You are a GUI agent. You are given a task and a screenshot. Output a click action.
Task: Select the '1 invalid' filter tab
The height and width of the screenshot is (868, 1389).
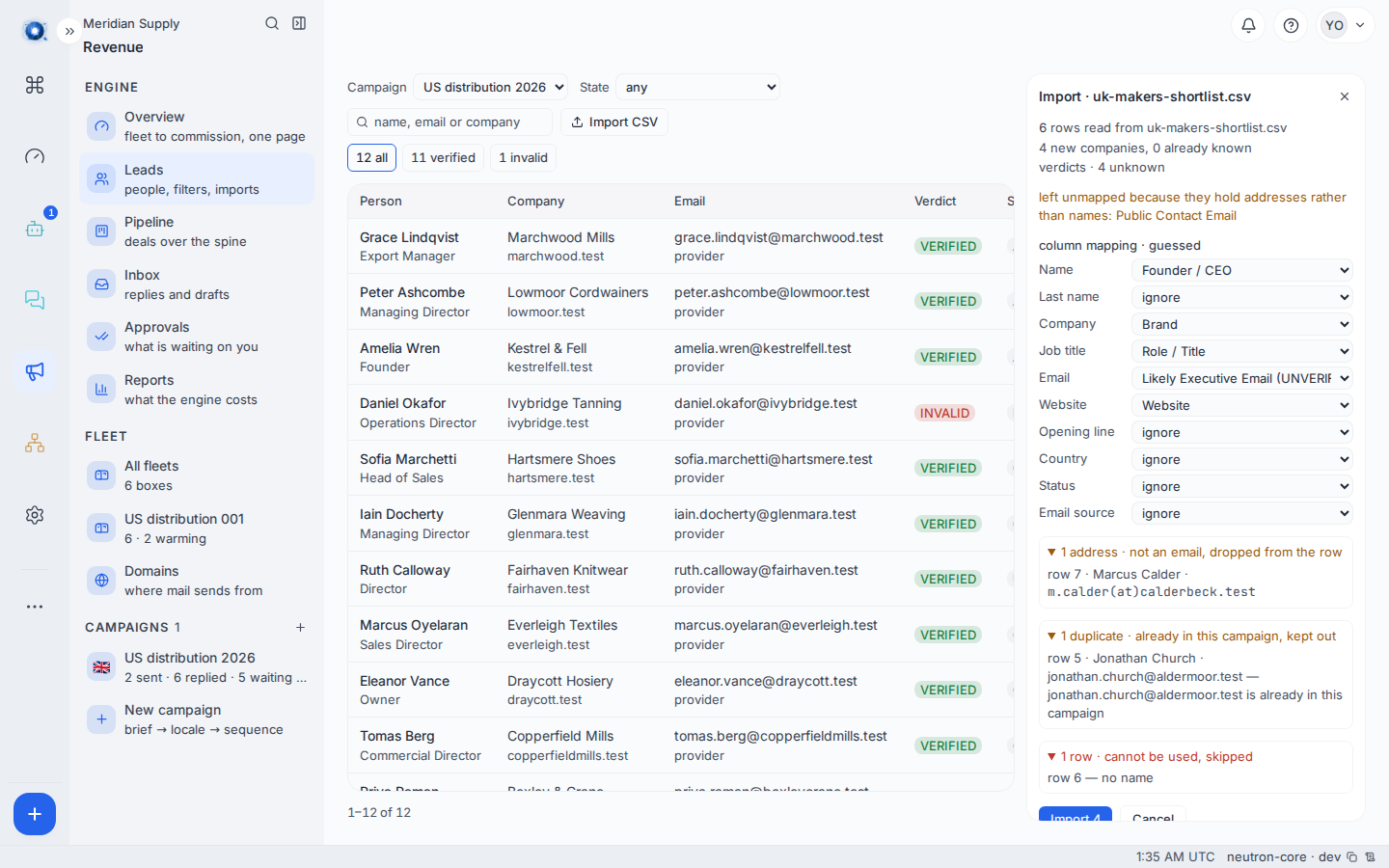point(523,157)
